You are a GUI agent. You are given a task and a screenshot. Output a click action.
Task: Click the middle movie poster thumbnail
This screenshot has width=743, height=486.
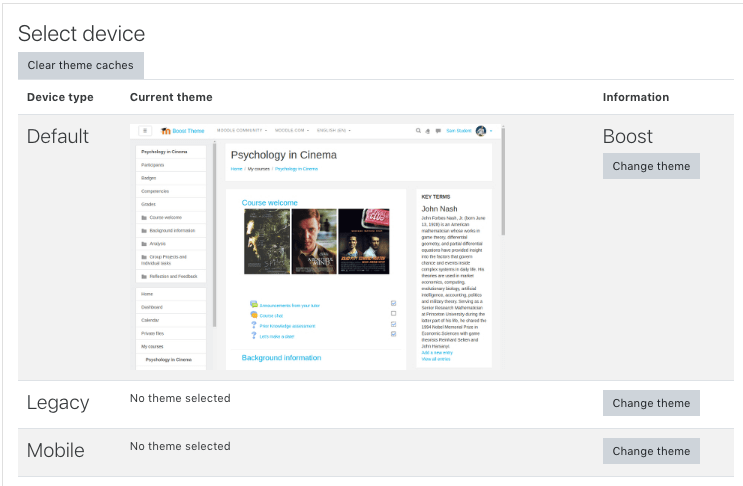pyautogui.click(x=315, y=241)
